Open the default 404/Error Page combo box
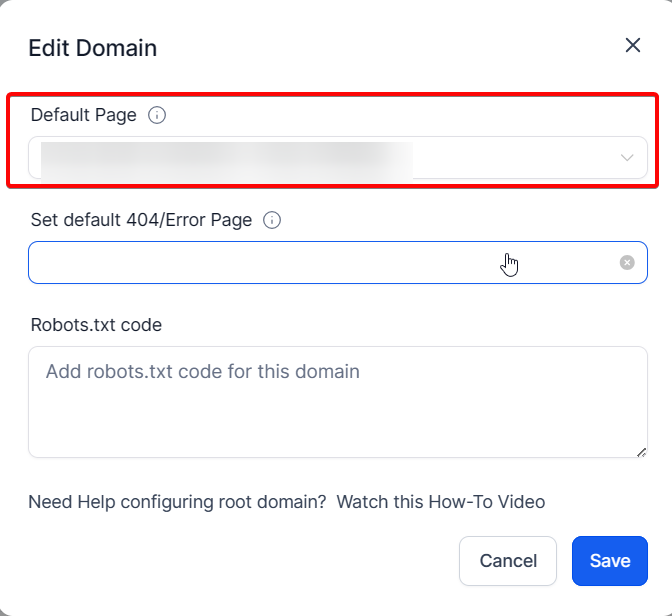Image resolution: width=672 pixels, height=616 pixels. pyautogui.click(x=300, y=262)
